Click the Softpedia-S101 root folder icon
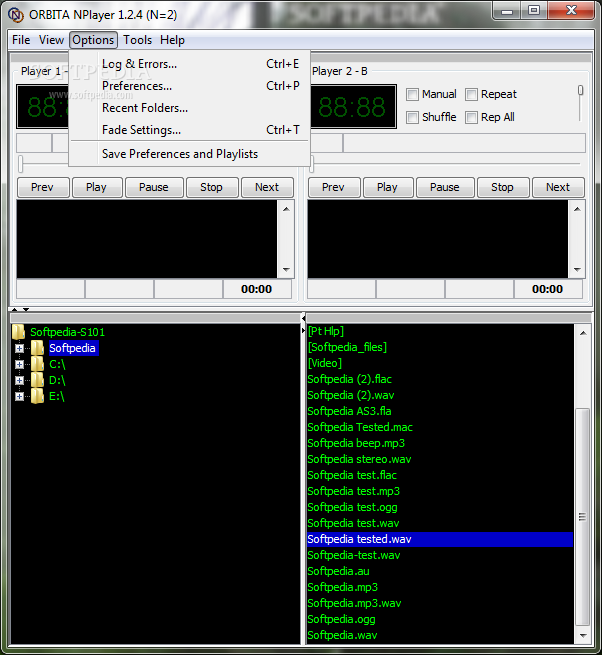Viewport: 602px width, 655px height. [x=18, y=332]
